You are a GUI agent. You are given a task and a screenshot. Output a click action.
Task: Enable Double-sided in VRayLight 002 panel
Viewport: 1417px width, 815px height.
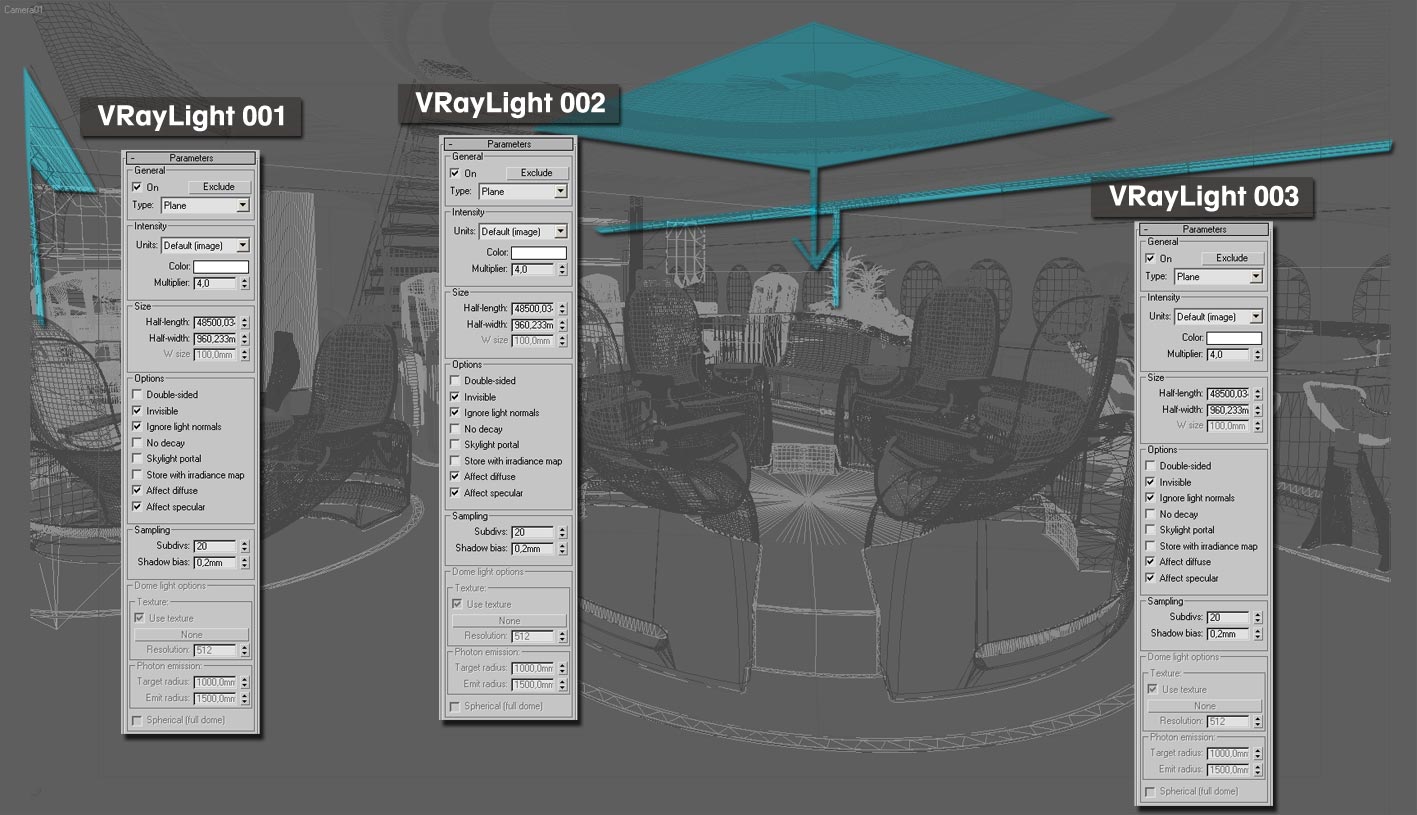tap(455, 381)
